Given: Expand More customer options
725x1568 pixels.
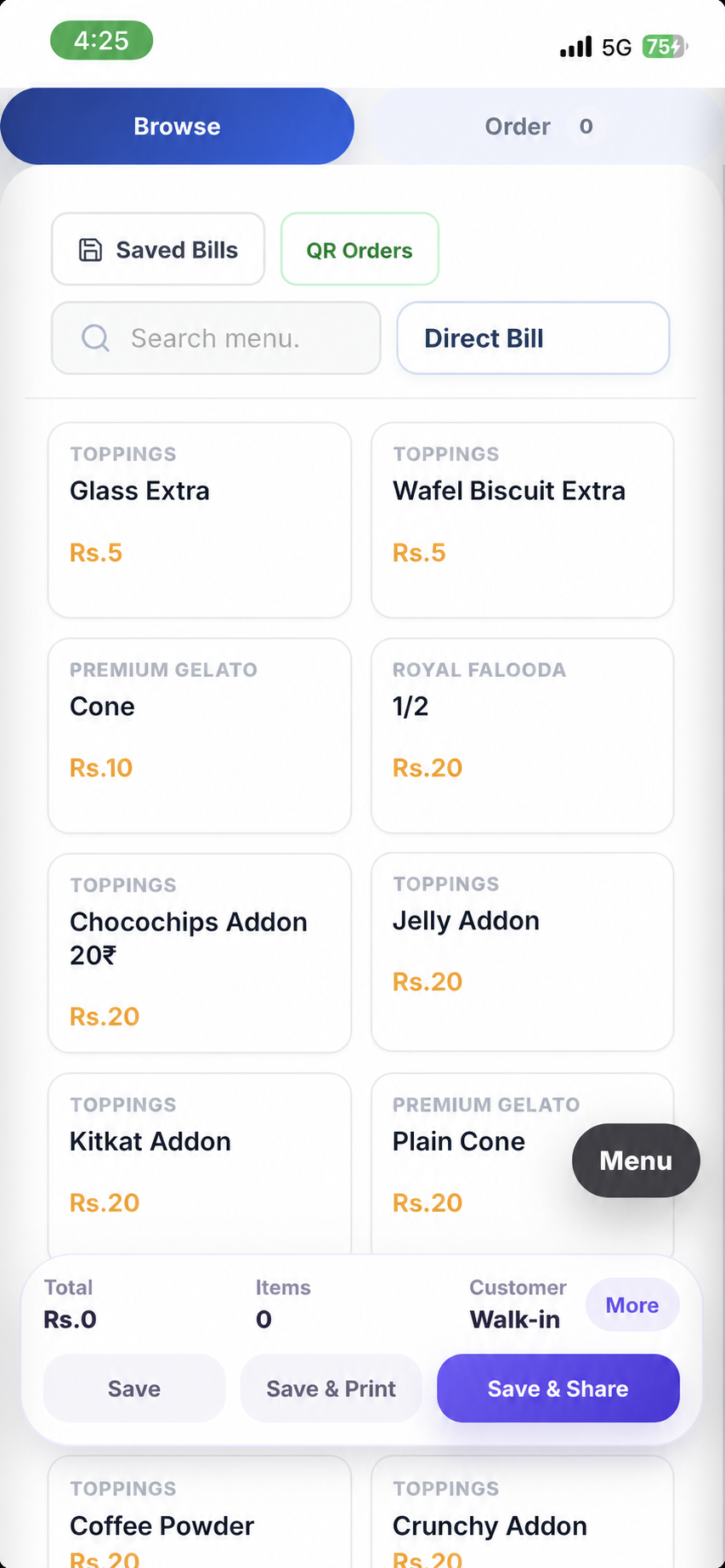Looking at the screenshot, I should (x=632, y=1305).
